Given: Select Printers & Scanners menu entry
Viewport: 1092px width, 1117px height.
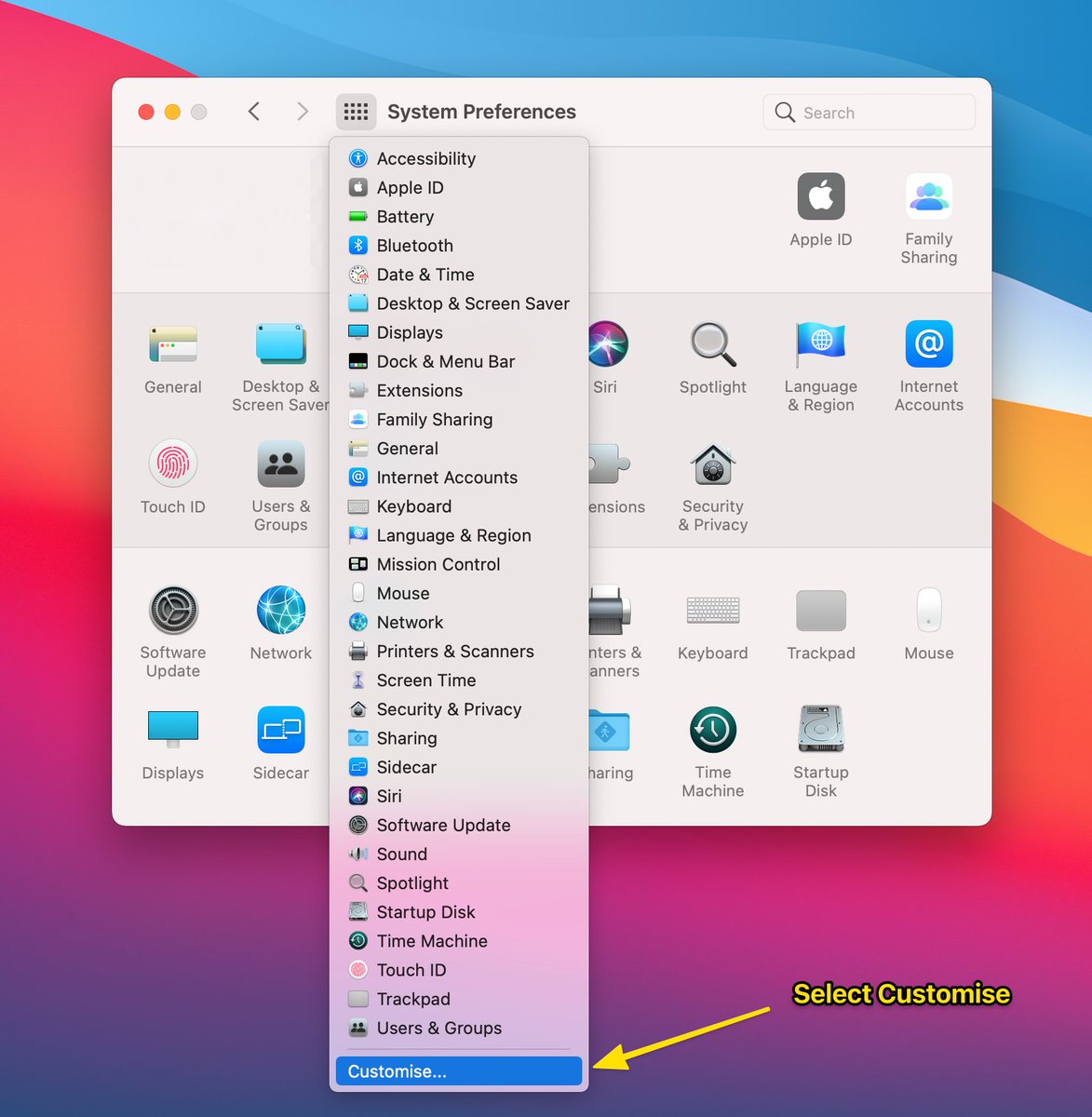Looking at the screenshot, I should coord(459,652).
